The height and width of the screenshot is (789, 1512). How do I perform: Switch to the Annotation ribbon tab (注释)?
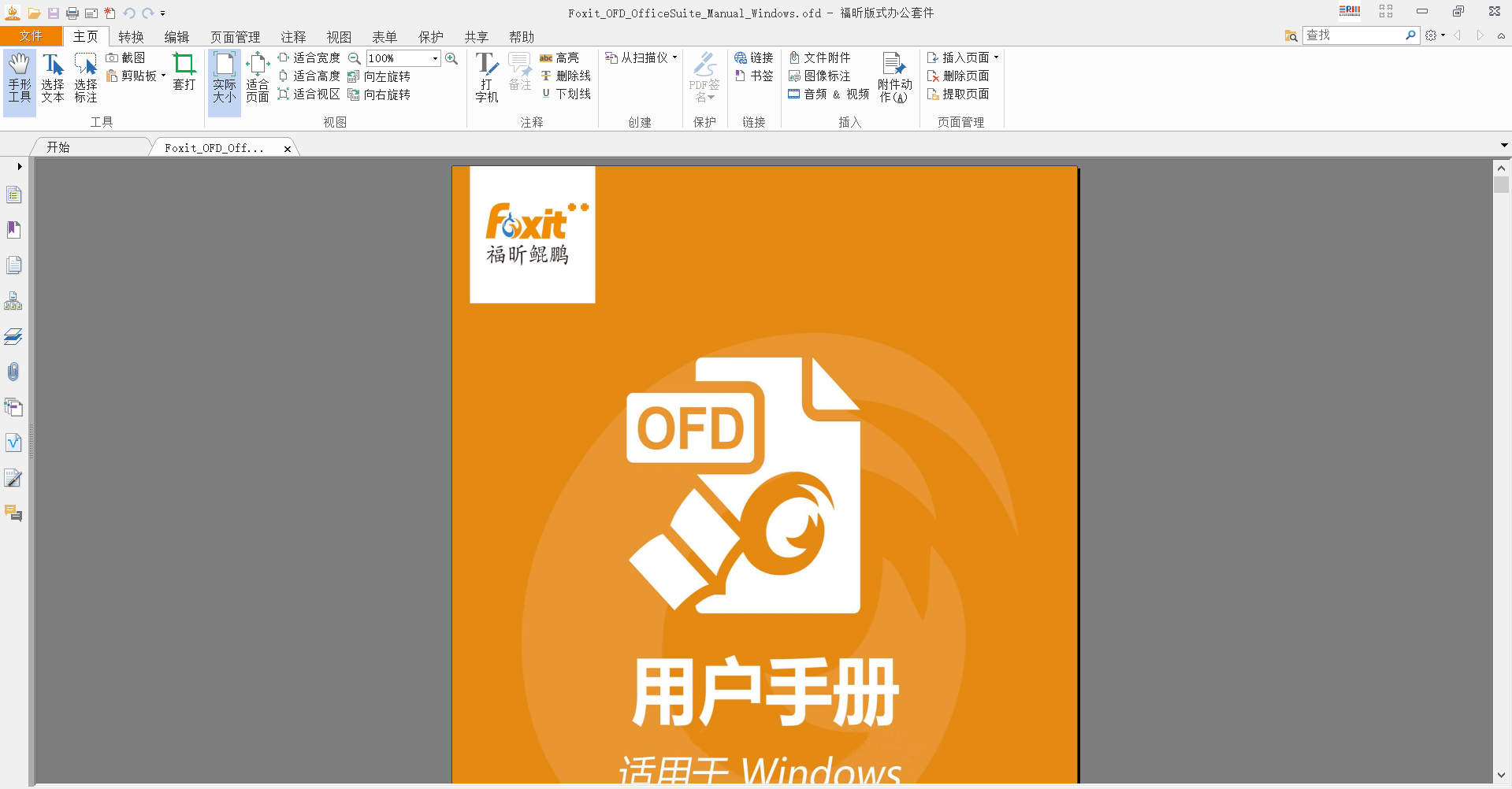coord(293,37)
